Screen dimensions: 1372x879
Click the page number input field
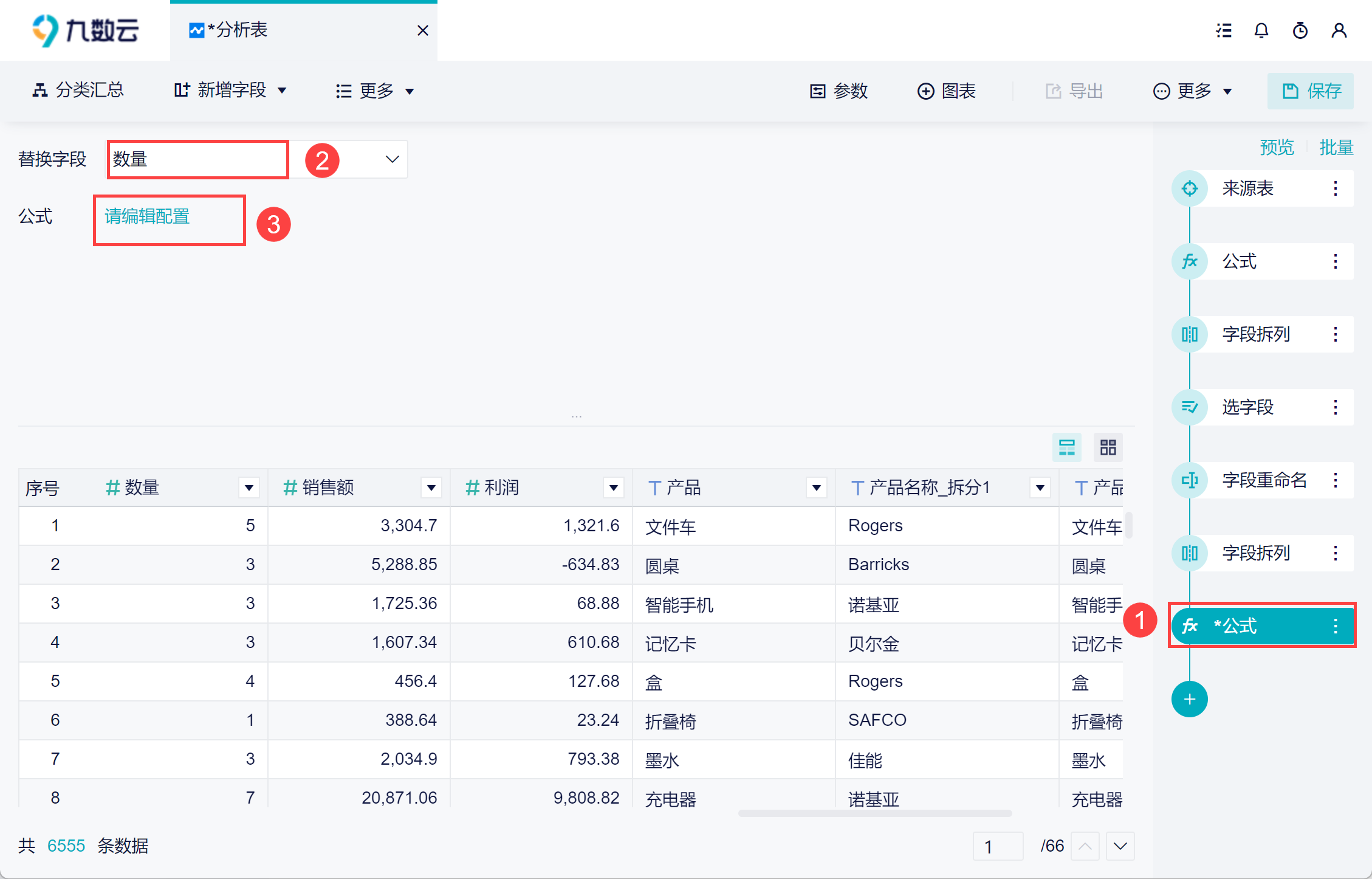[x=998, y=846]
